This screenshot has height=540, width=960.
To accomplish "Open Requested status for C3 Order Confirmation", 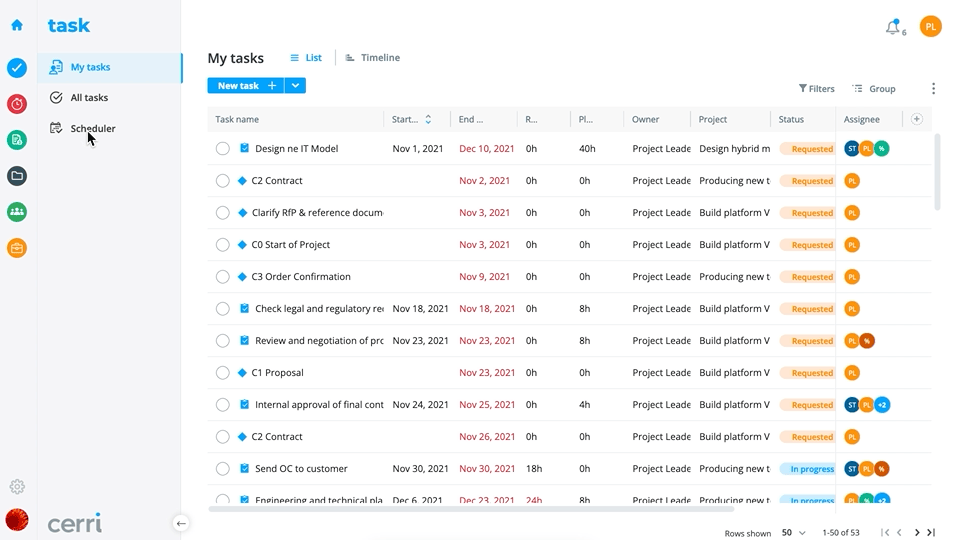I will tap(808, 277).
